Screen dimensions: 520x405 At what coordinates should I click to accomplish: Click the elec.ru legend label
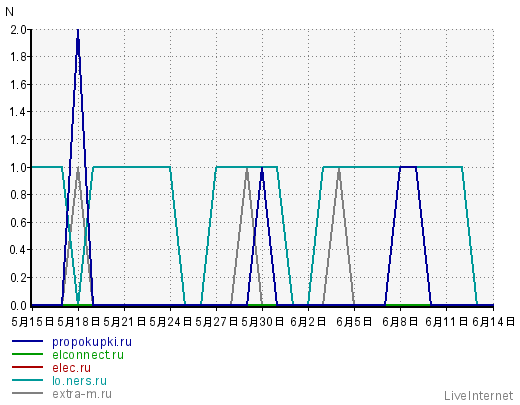click(71, 368)
